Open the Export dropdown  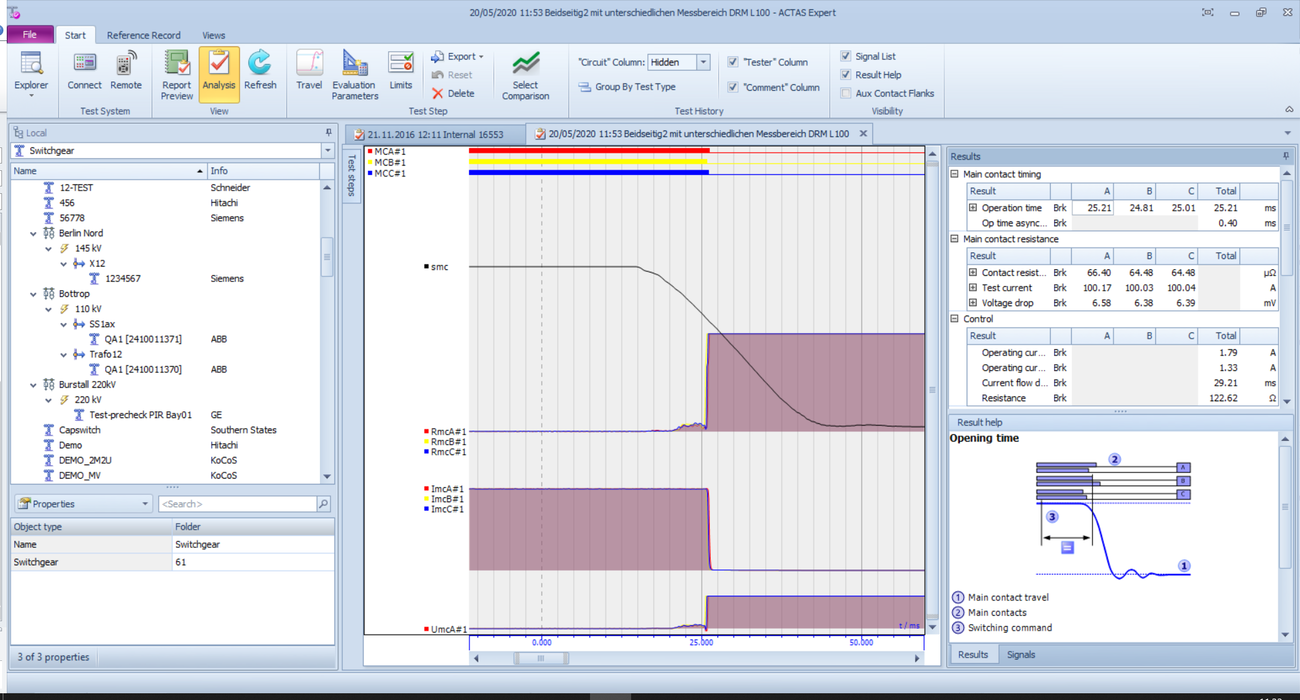pyautogui.click(x=458, y=57)
